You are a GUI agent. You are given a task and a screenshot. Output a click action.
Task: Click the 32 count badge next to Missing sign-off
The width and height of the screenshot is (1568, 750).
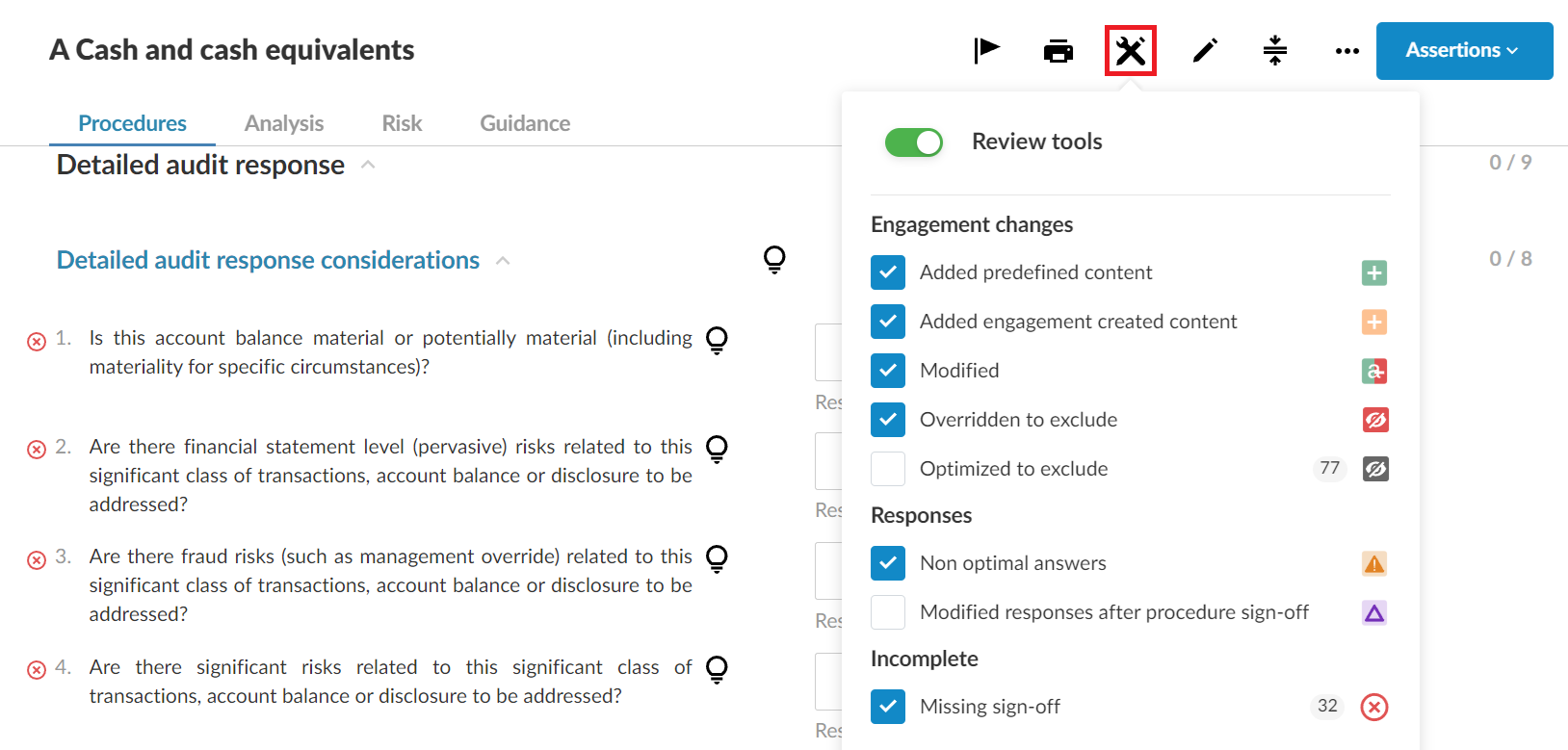[x=1327, y=706]
